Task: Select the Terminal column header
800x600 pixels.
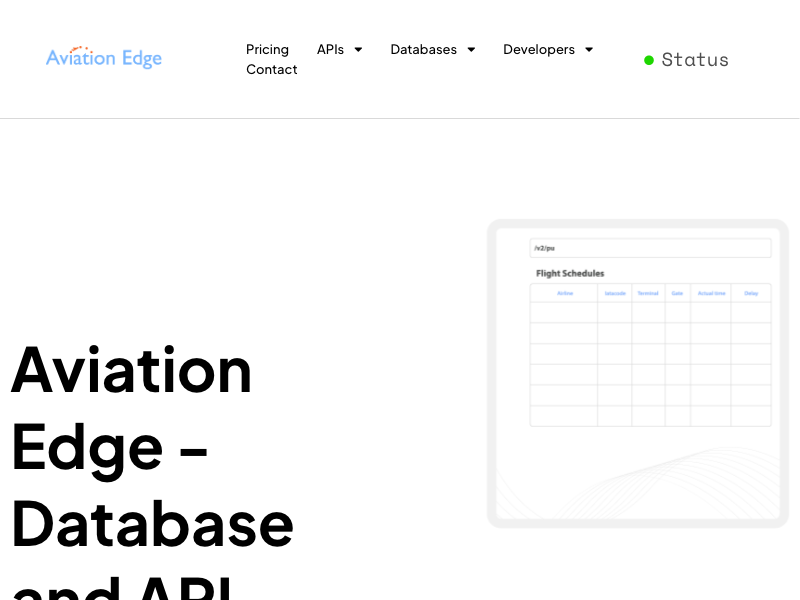Action: [x=648, y=293]
